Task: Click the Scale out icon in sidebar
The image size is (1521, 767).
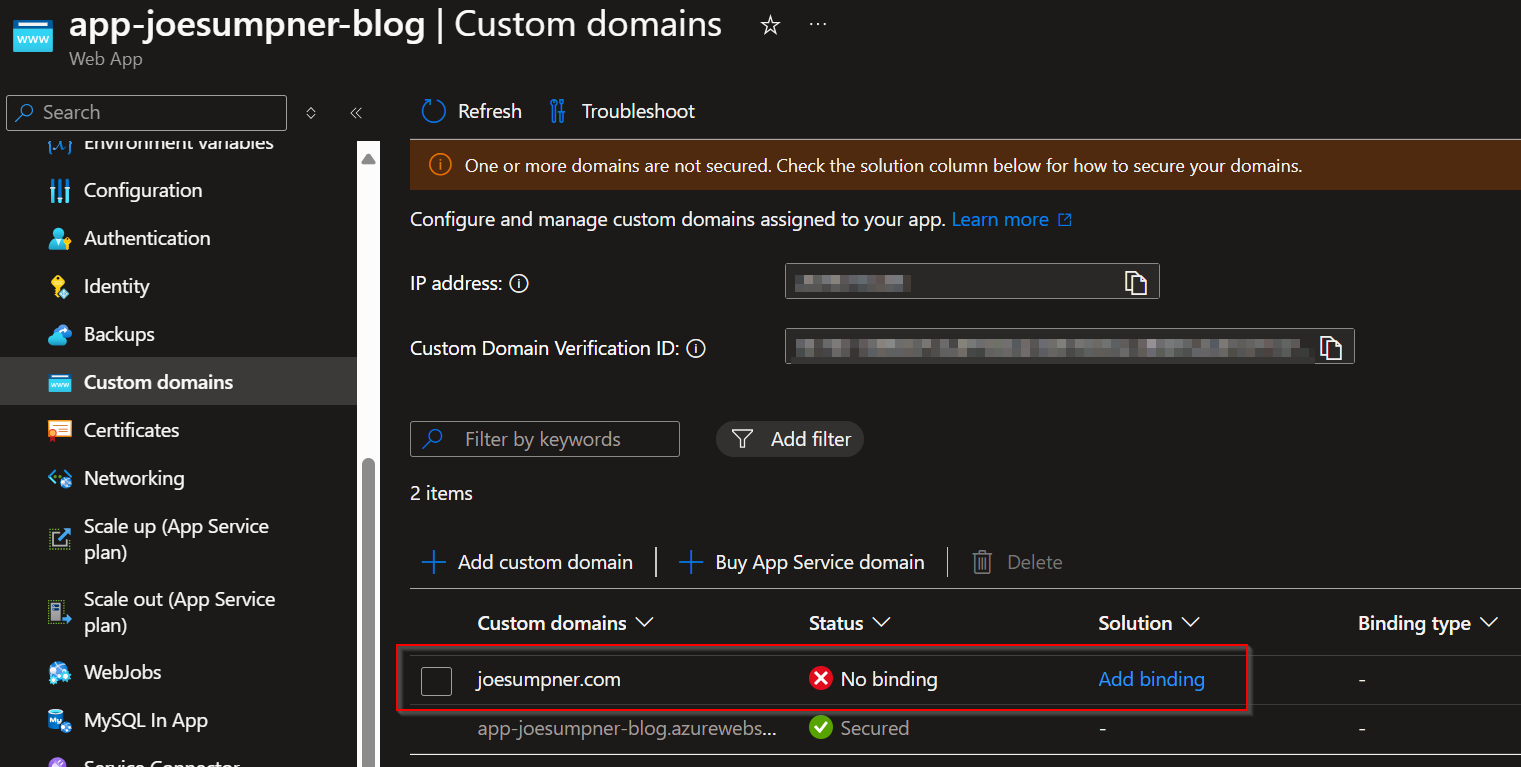Action: pos(60,612)
